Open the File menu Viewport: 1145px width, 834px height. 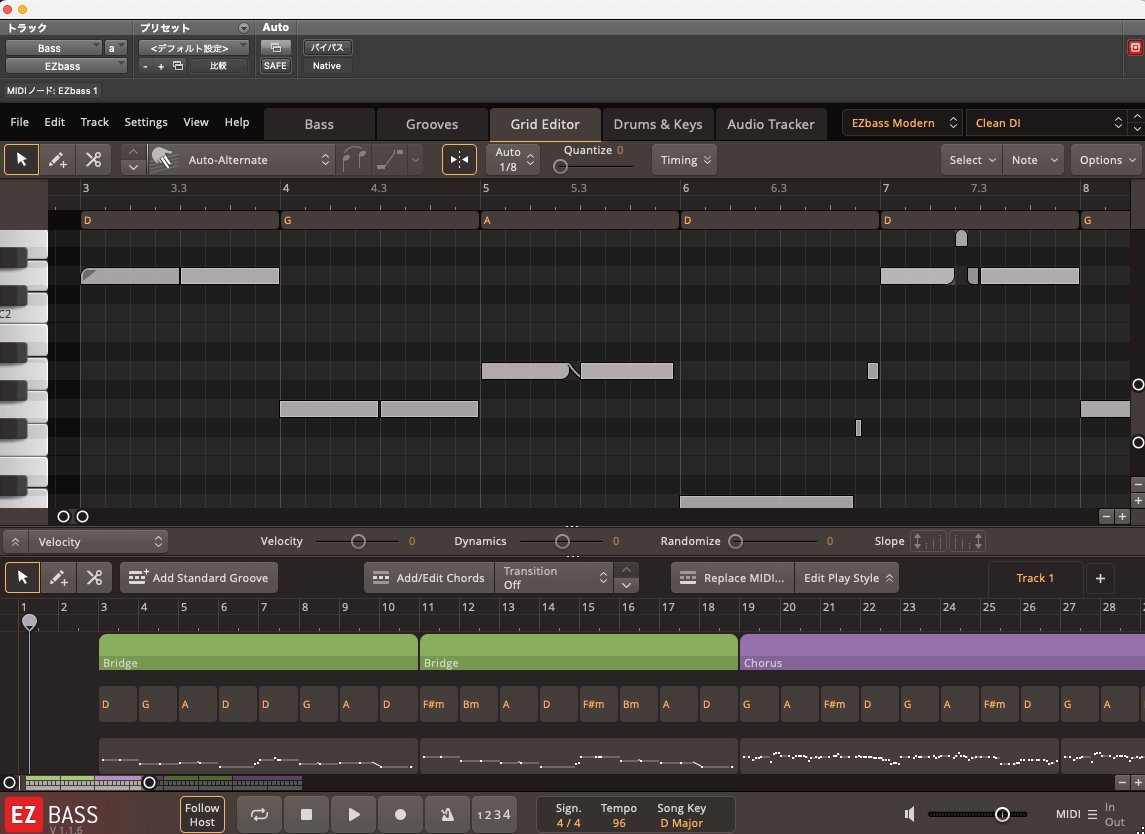(x=20, y=122)
